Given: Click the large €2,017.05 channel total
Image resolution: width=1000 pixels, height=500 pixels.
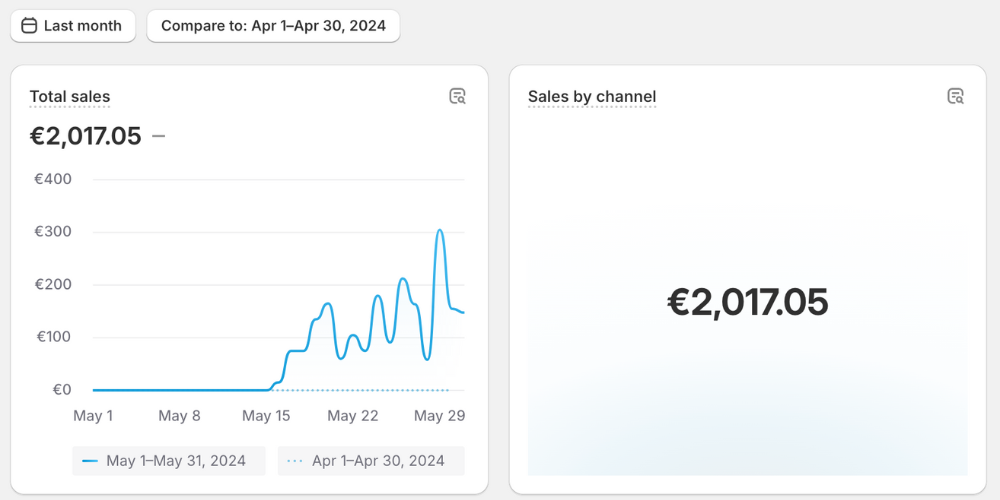Looking at the screenshot, I should pyautogui.click(x=747, y=302).
